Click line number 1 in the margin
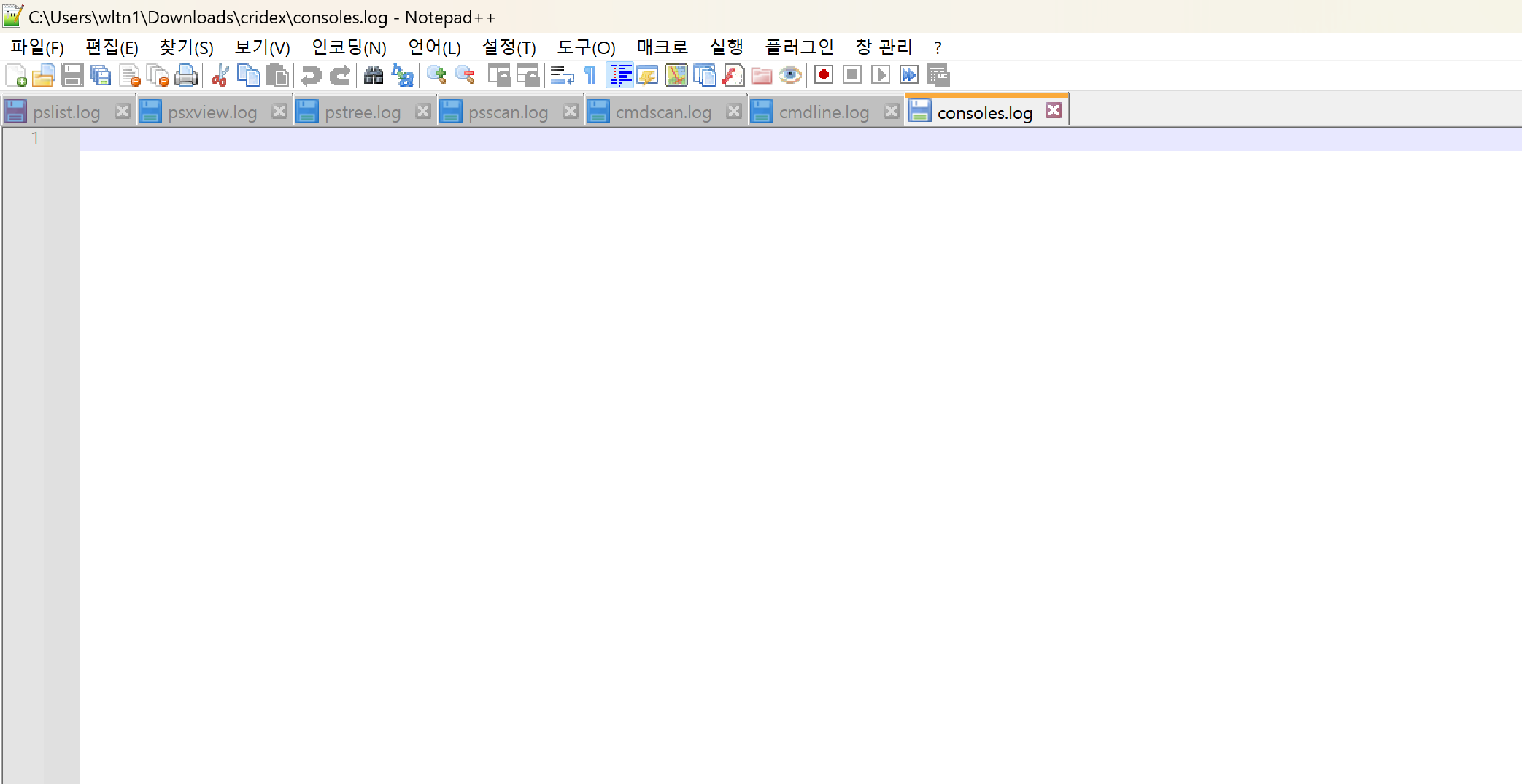 tap(35, 139)
